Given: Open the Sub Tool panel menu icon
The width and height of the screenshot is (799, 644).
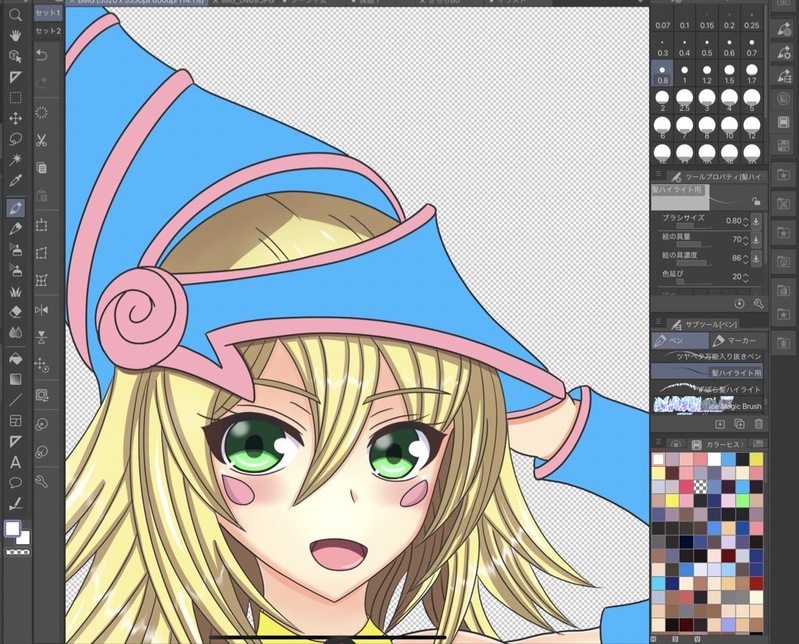Looking at the screenshot, I should tap(658, 321).
